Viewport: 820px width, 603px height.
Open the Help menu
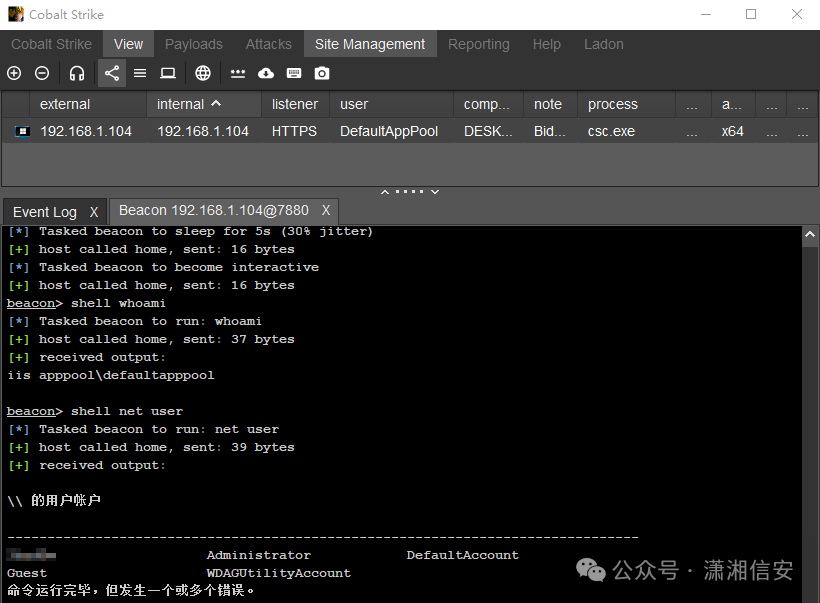546,44
